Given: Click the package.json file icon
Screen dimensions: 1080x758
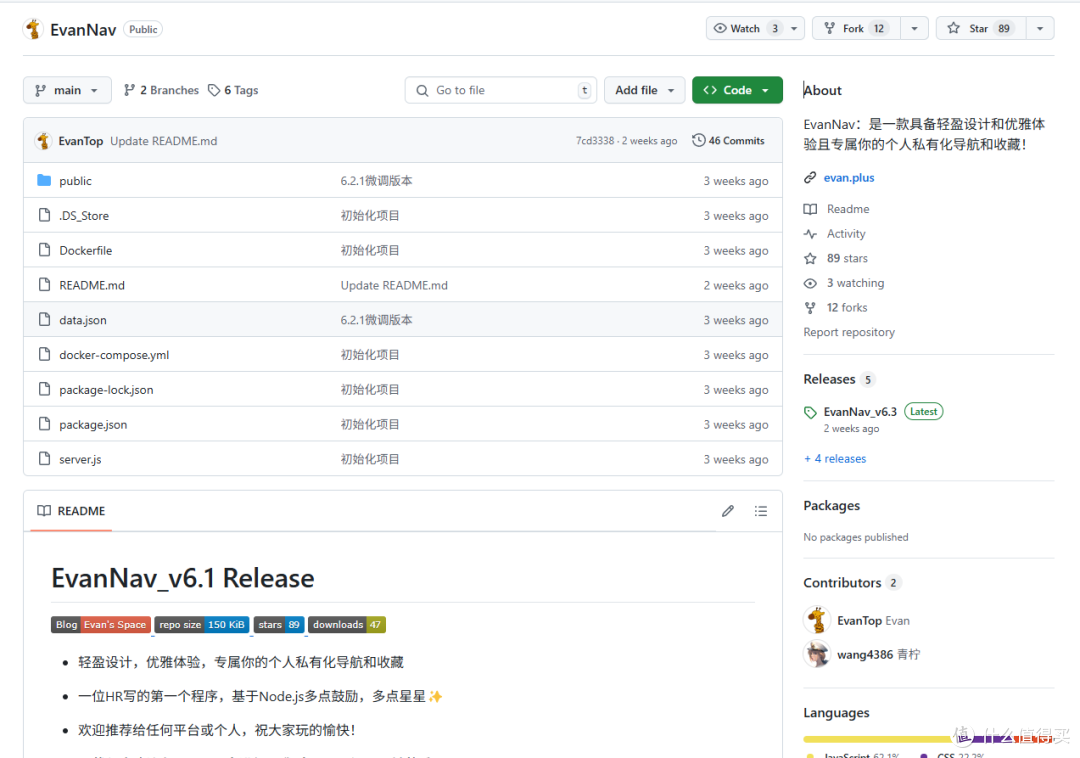Looking at the screenshot, I should pyautogui.click(x=44, y=424).
